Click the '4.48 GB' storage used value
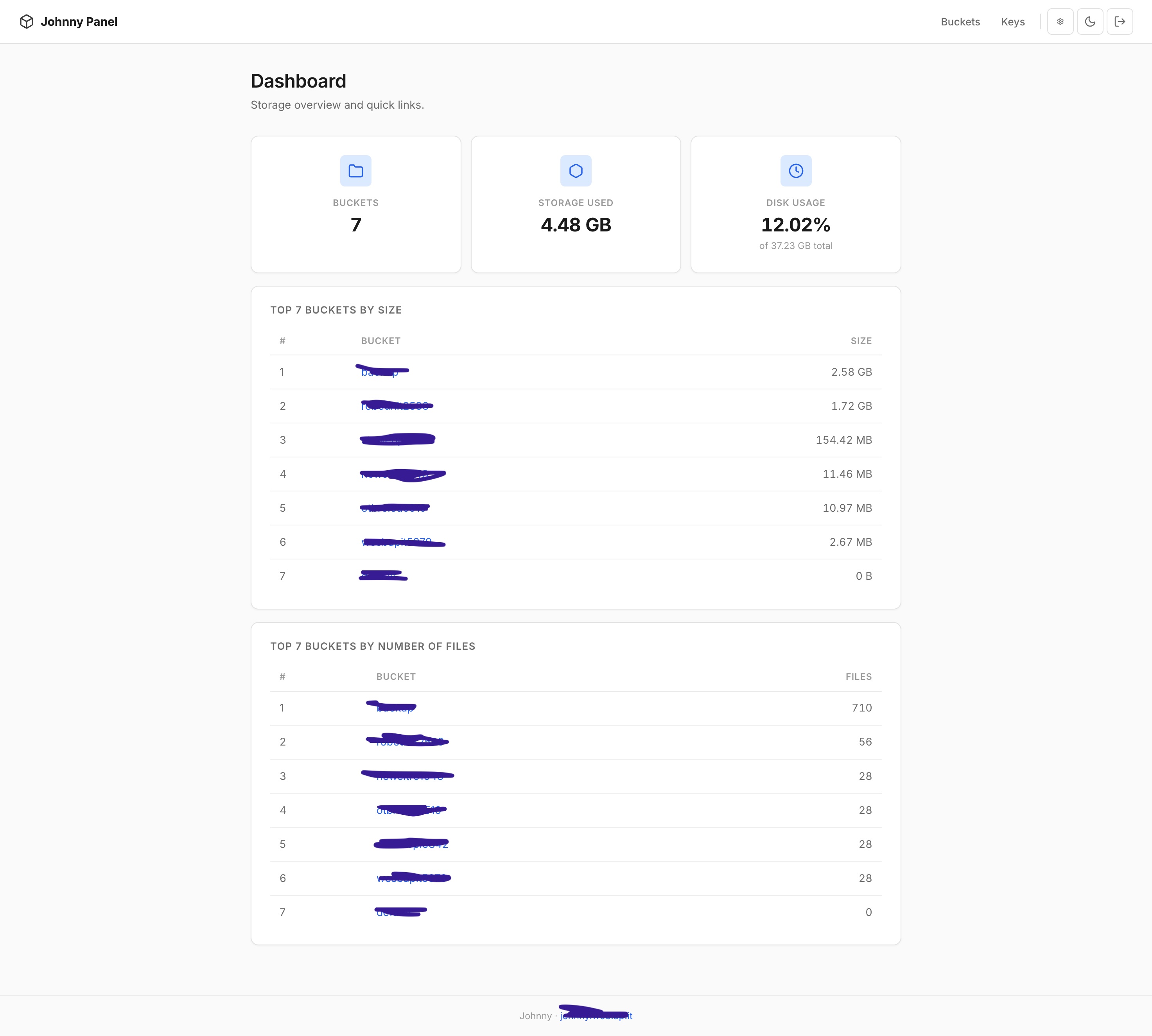 (576, 225)
